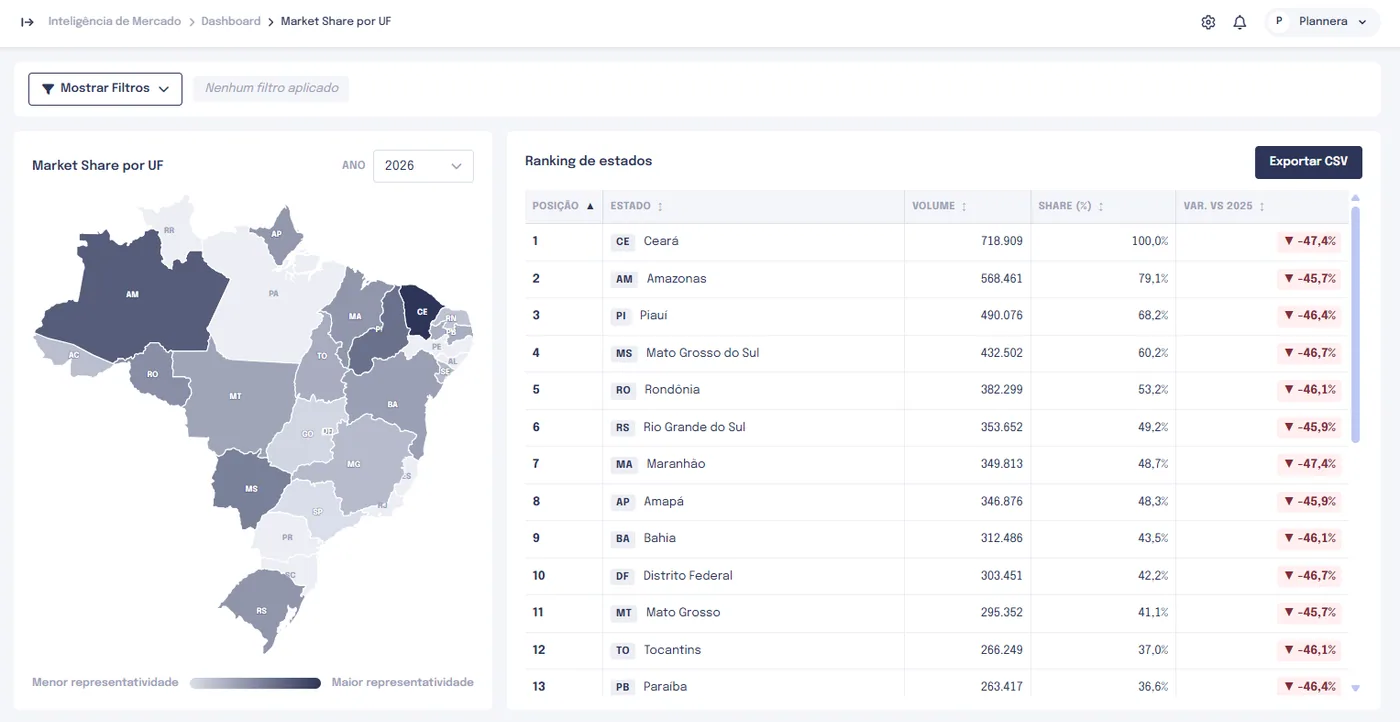Expand the sidebar with the arrow icon

(x=28, y=22)
